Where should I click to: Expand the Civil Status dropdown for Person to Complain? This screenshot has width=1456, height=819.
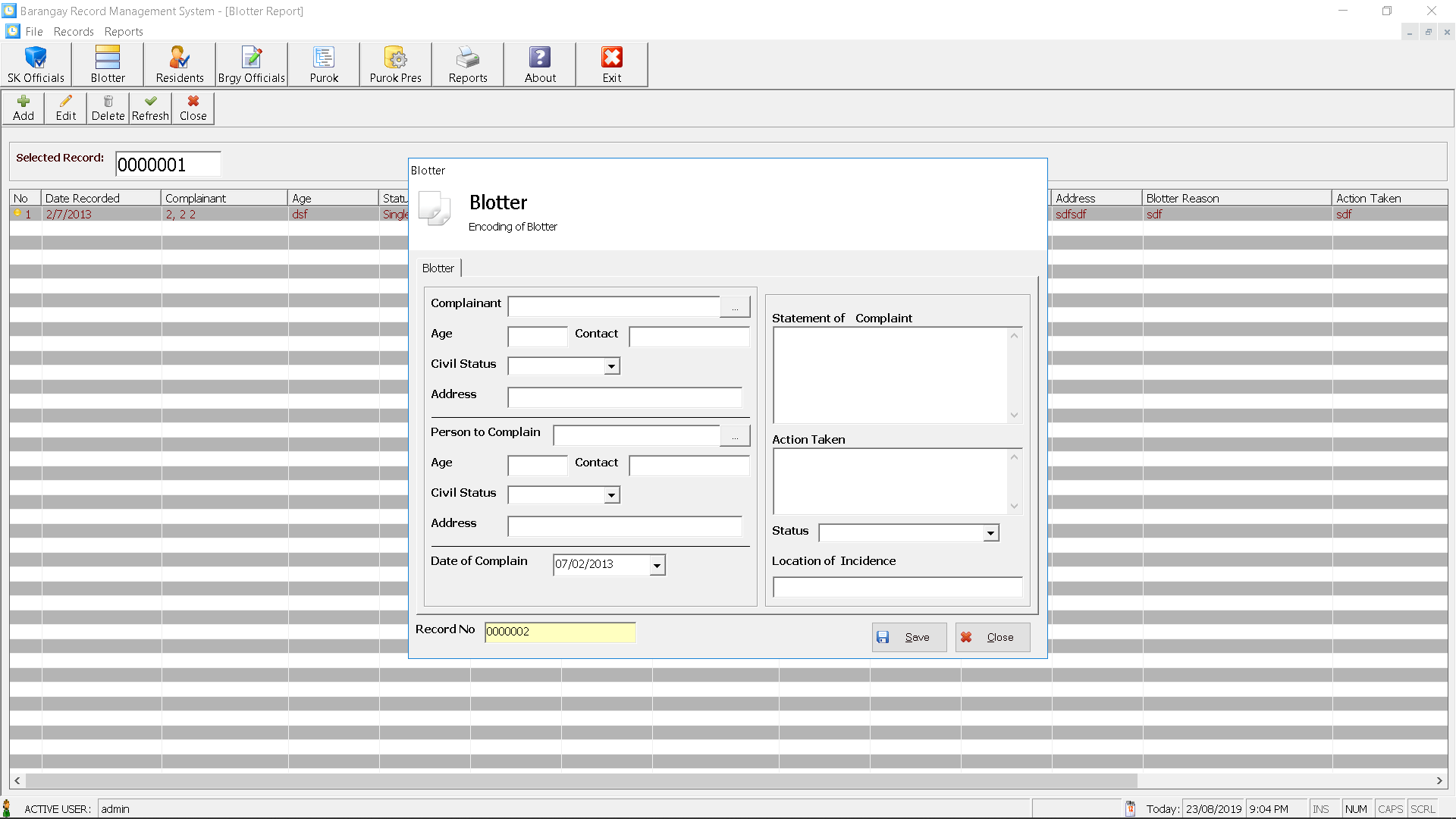tap(610, 494)
